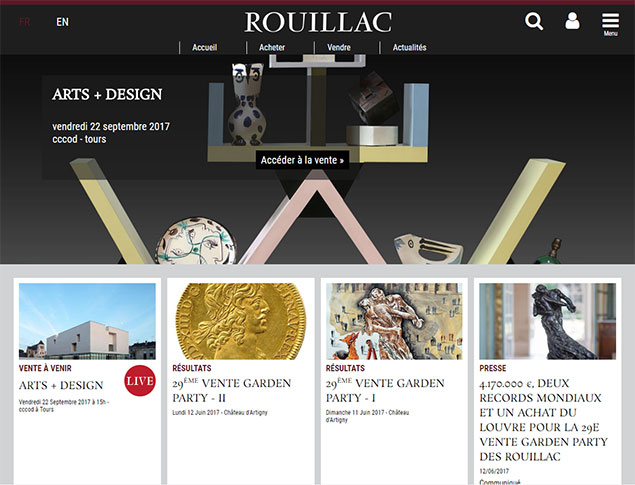Screen dimensions: 635x485
Task: Open the wrestlers painting thumbnail
Action: pos(394,321)
